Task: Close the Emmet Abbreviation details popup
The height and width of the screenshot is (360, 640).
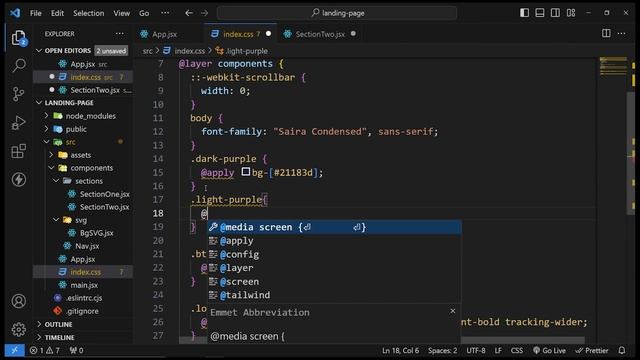Action: 453,311
